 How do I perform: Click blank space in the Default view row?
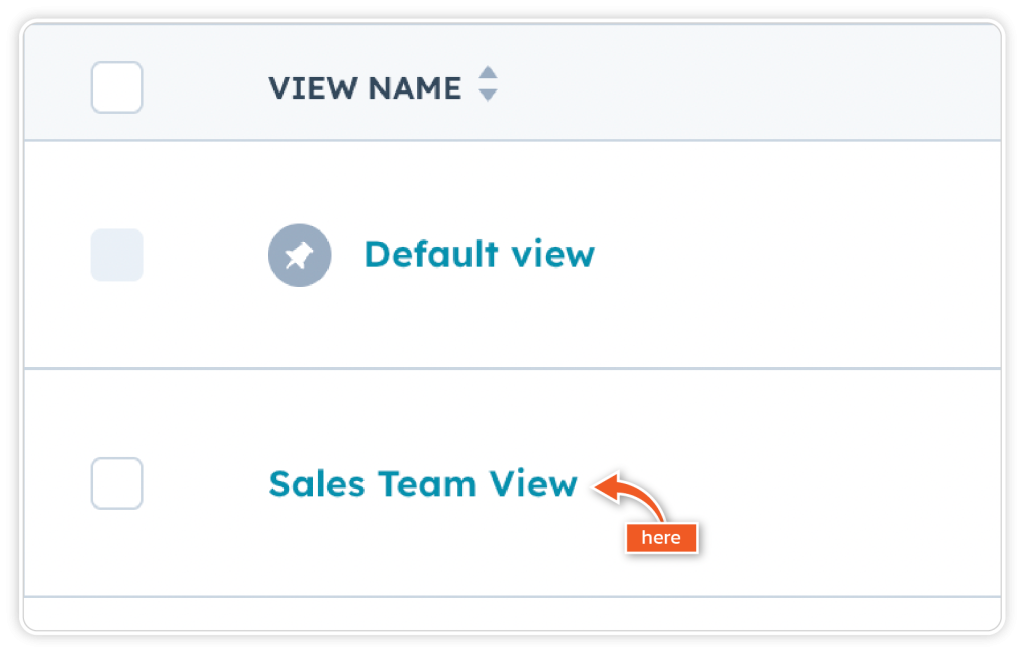coord(800,255)
